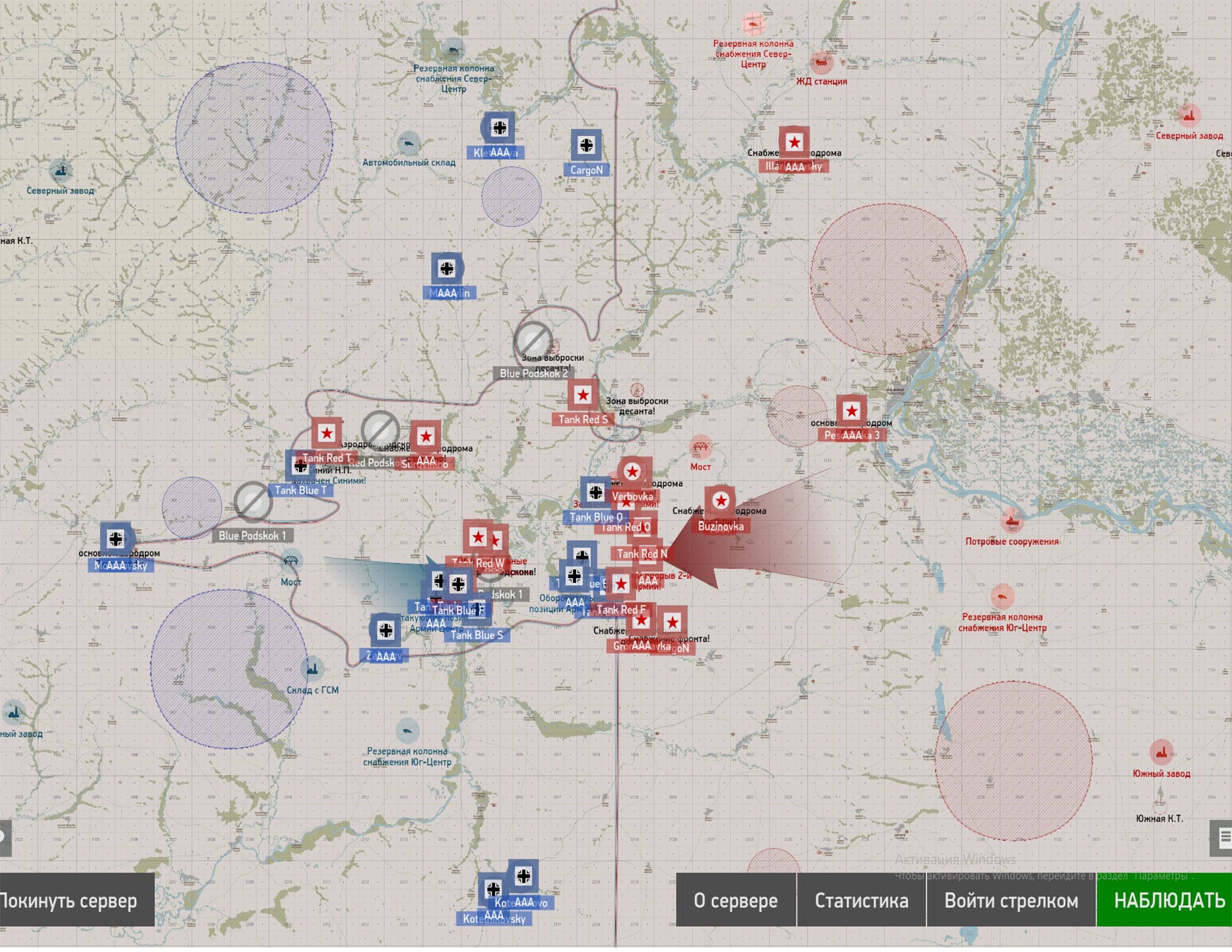The image size is (1232, 952).
Task: Click the disabled Blue Podskok 1 airfield
Action: 253,502
